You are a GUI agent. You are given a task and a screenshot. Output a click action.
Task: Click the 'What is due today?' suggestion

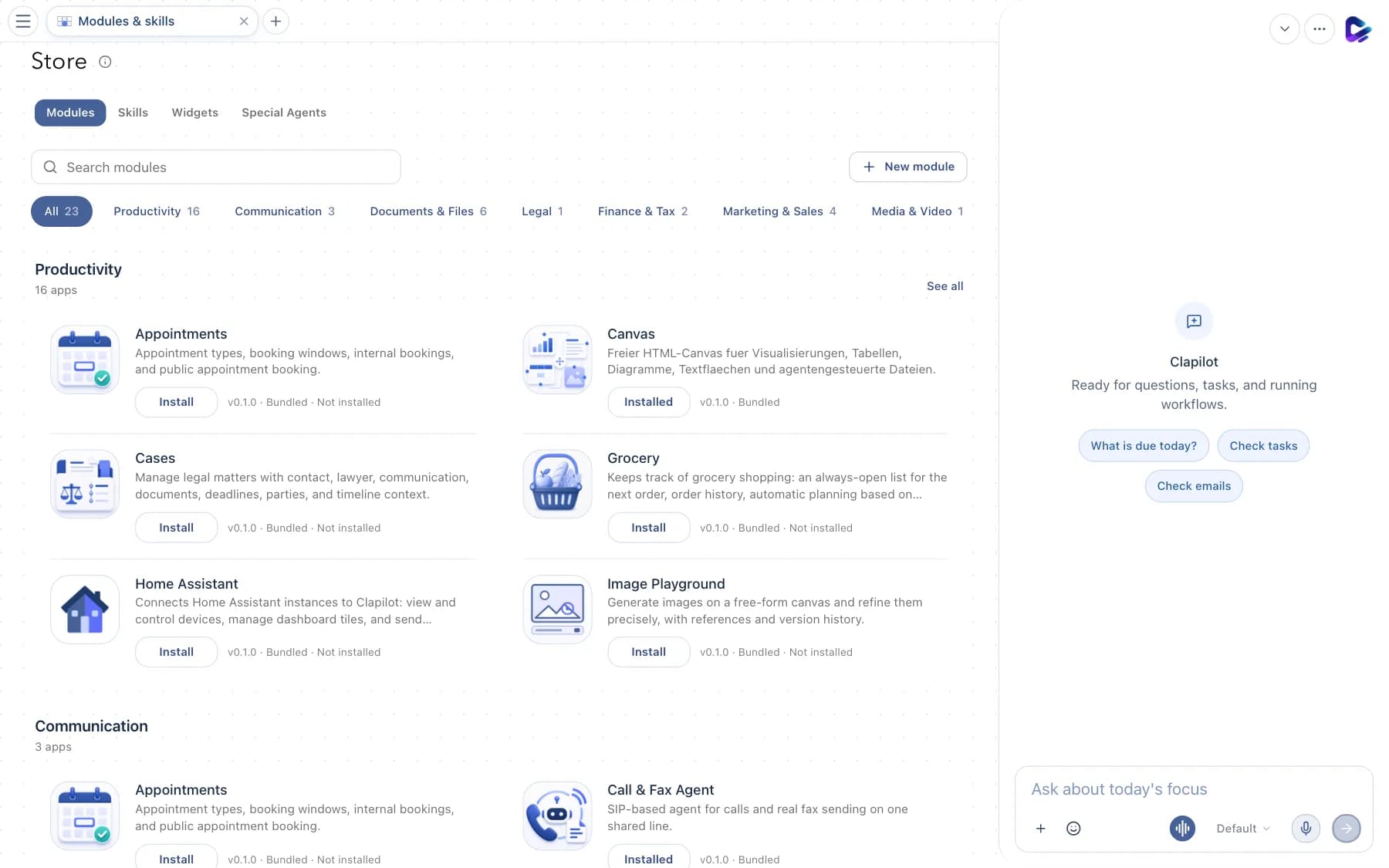click(1144, 446)
